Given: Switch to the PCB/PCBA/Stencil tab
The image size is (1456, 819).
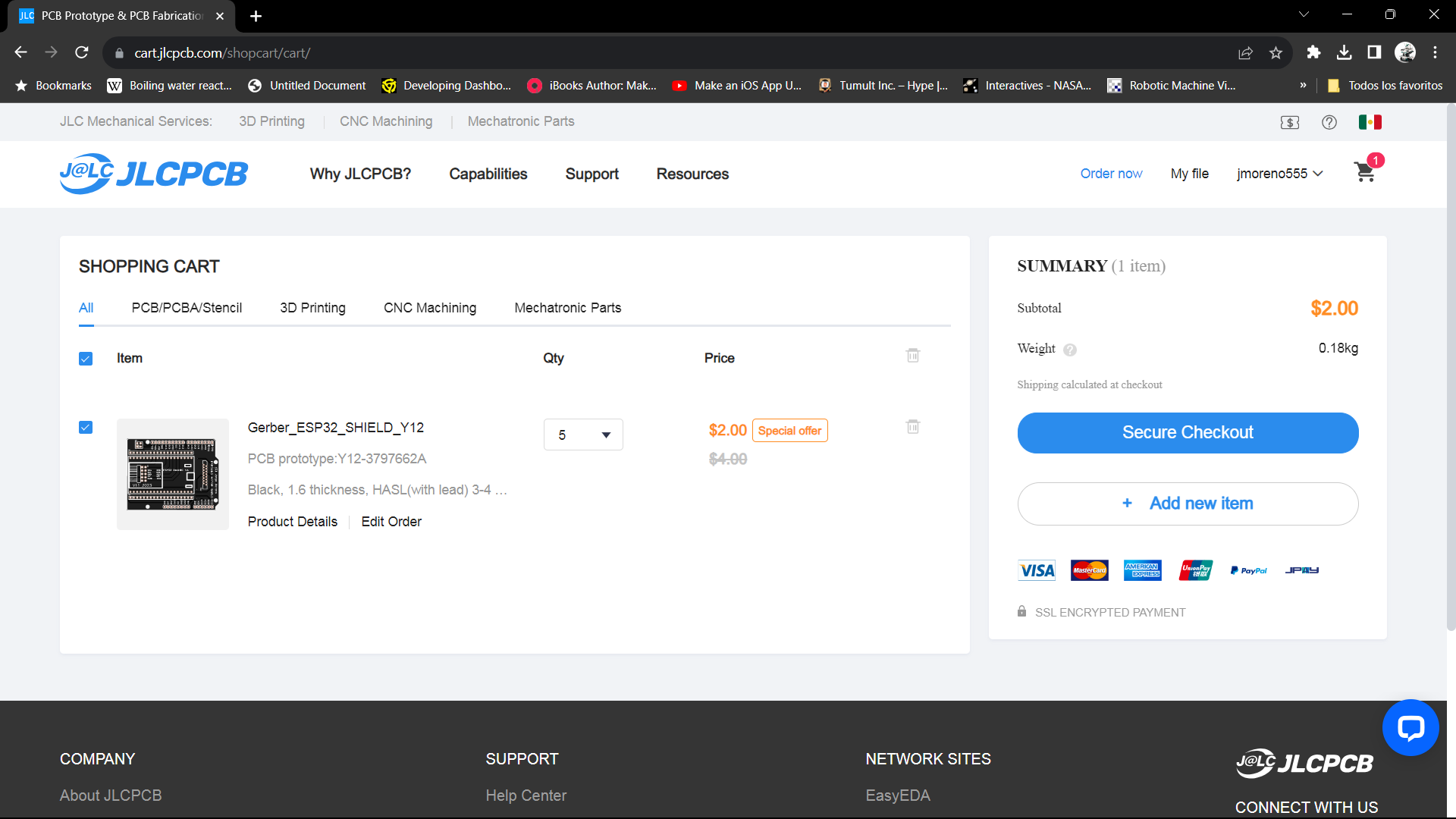Looking at the screenshot, I should [187, 308].
